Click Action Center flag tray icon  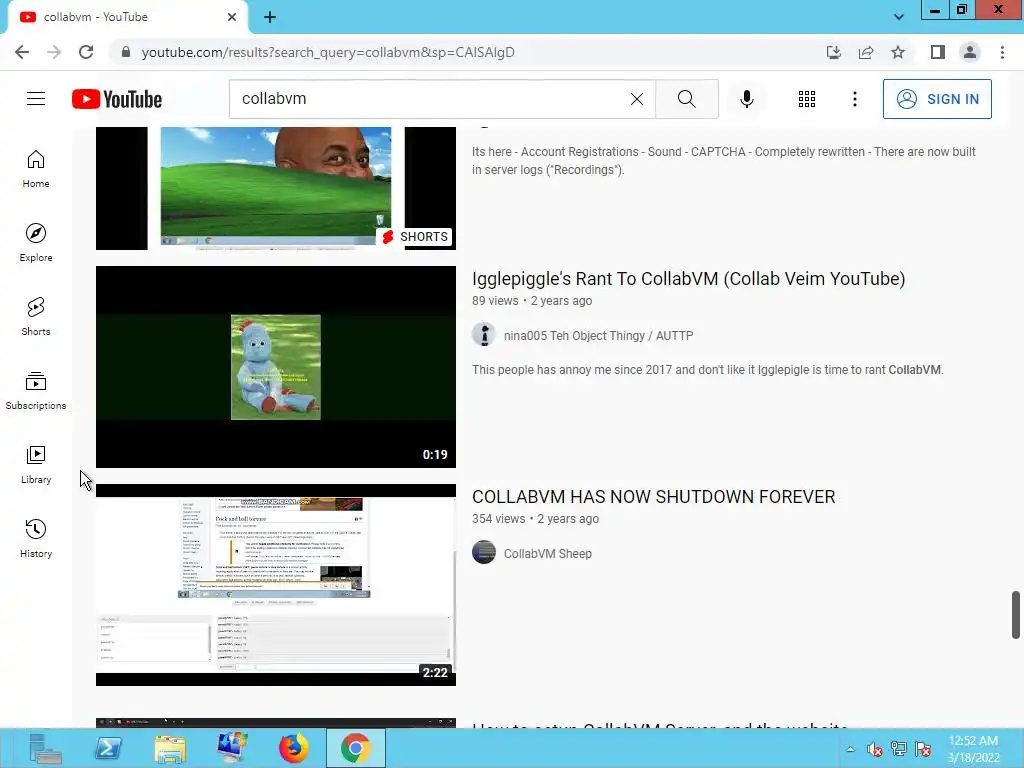click(x=923, y=749)
